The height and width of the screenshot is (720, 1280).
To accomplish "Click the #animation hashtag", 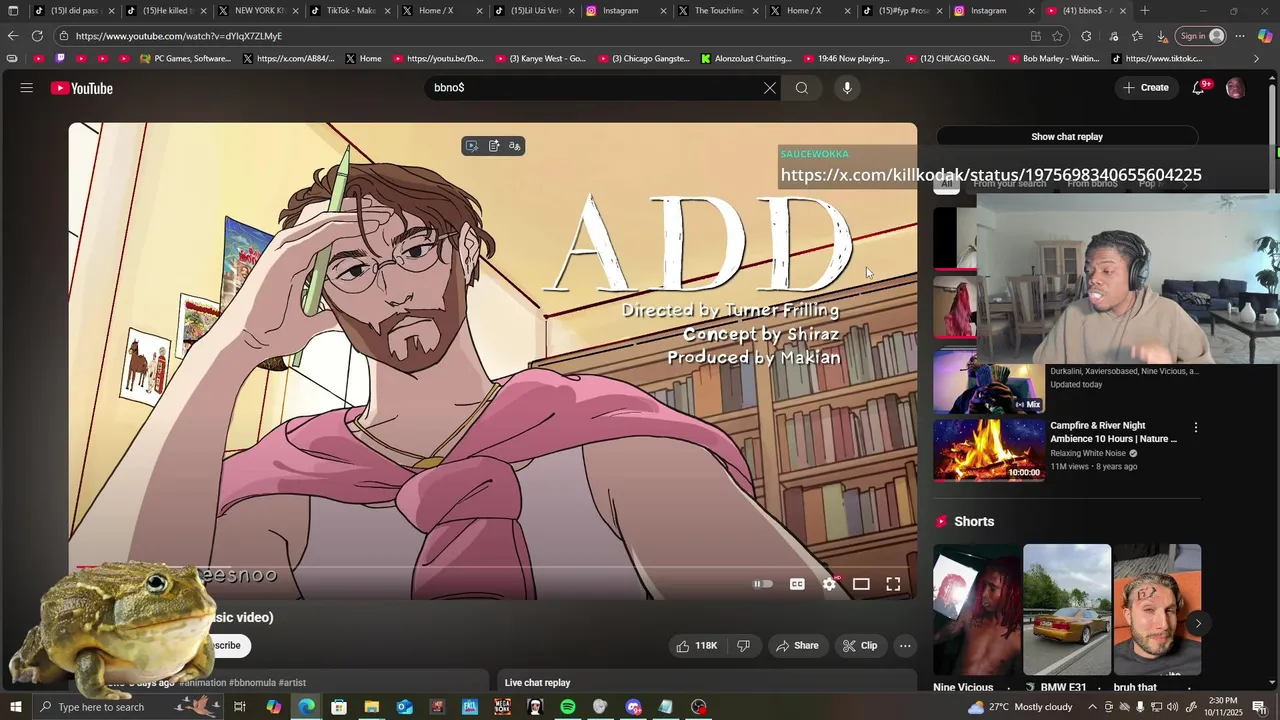I will (203, 683).
